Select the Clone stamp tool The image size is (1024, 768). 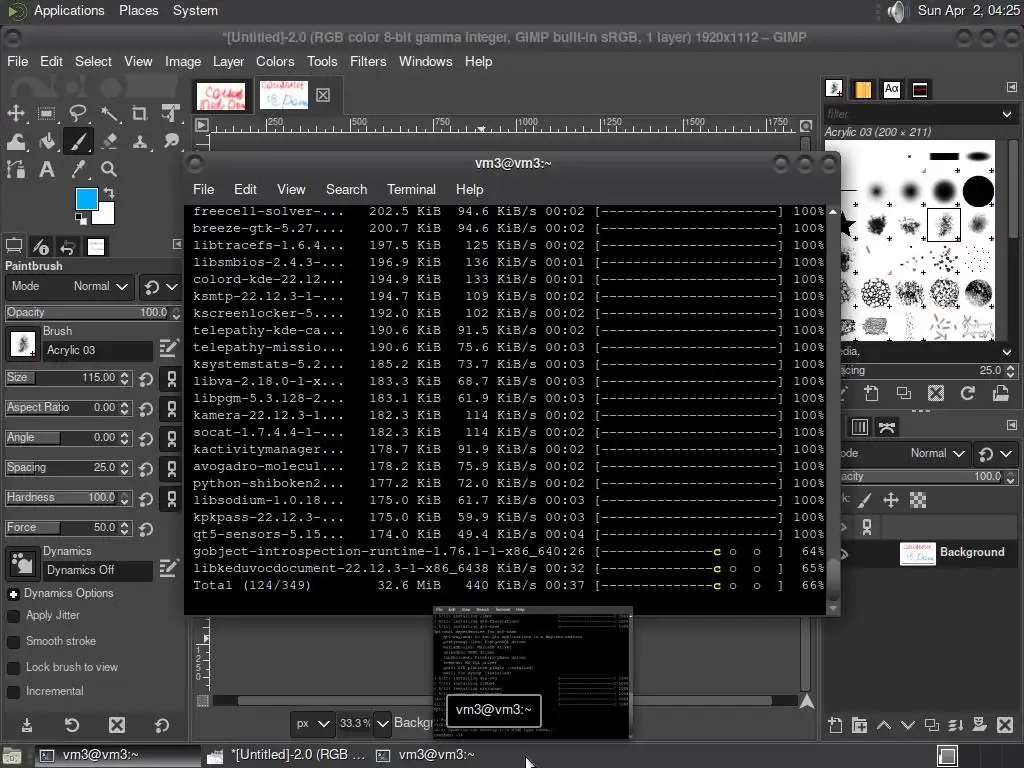(x=140, y=141)
